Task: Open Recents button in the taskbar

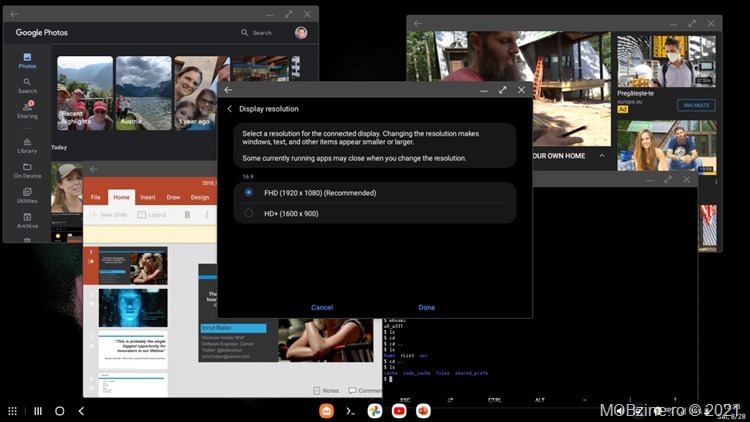Action: pos(38,411)
